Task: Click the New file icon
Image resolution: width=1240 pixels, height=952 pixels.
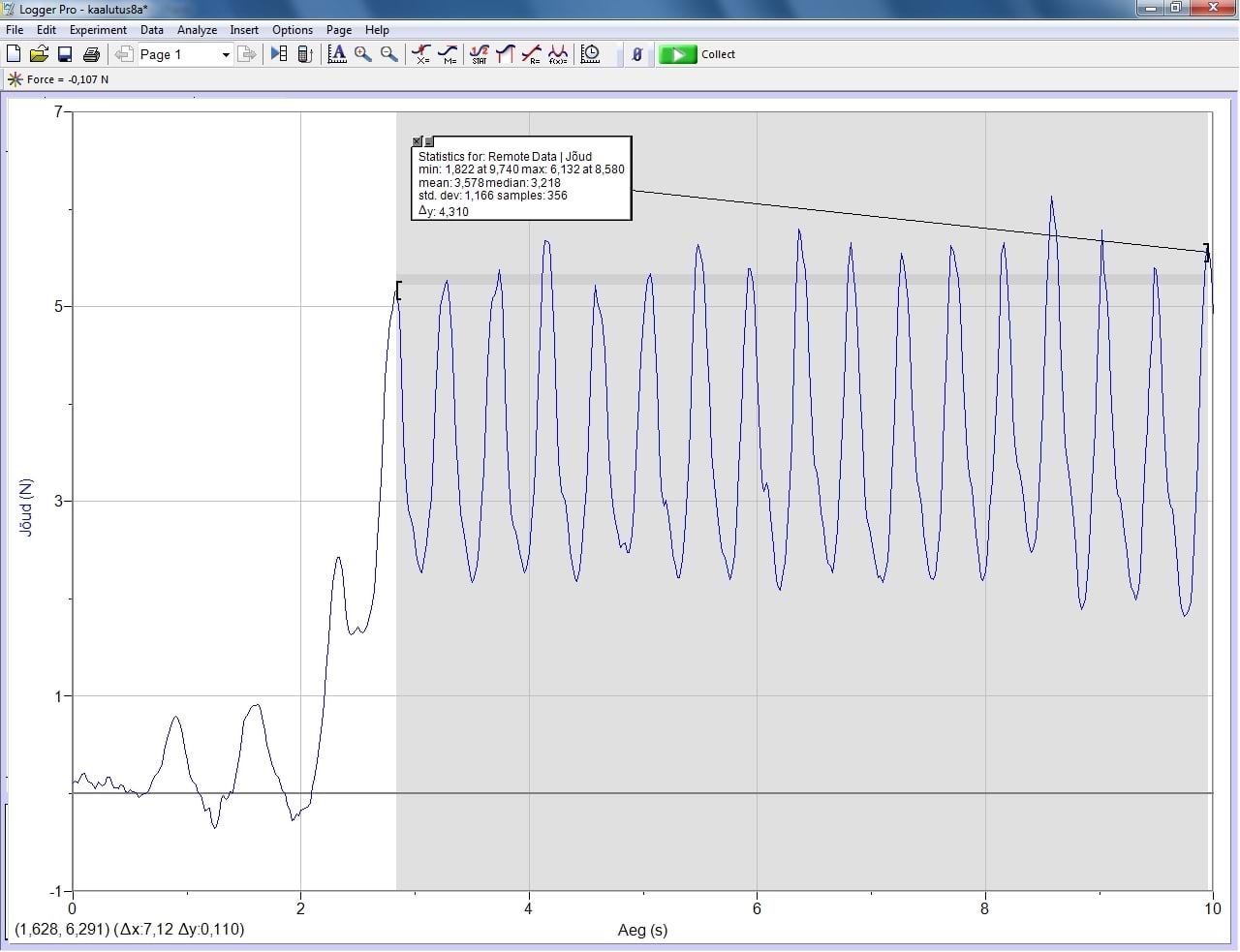Action: [x=14, y=54]
